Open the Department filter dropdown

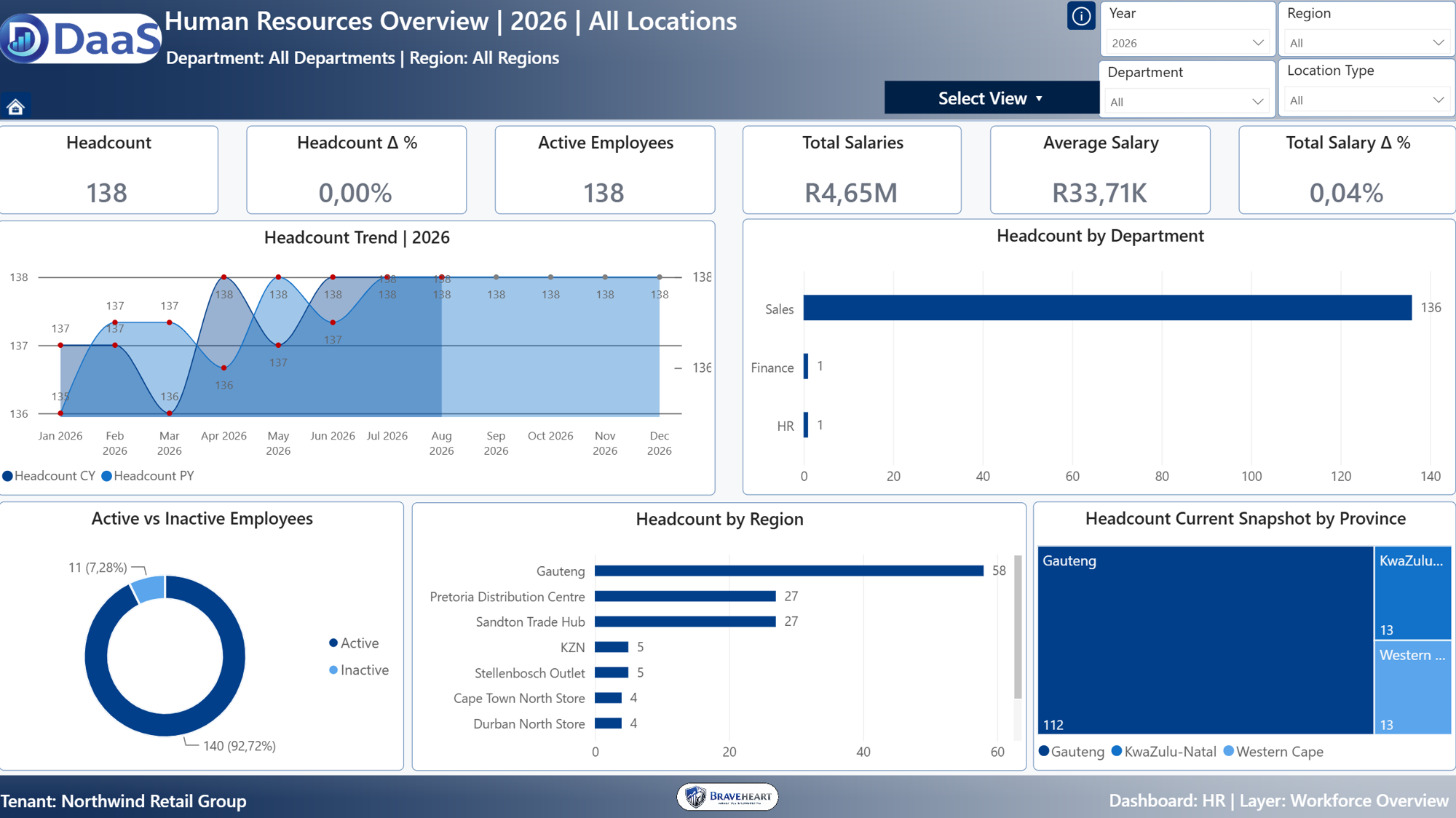1187,102
